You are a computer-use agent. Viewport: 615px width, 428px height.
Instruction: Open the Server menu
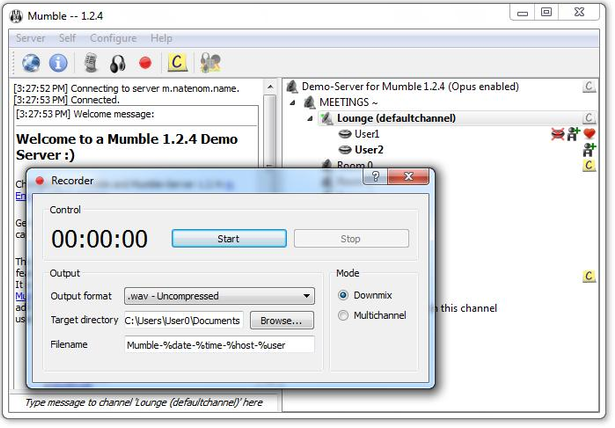[30, 38]
